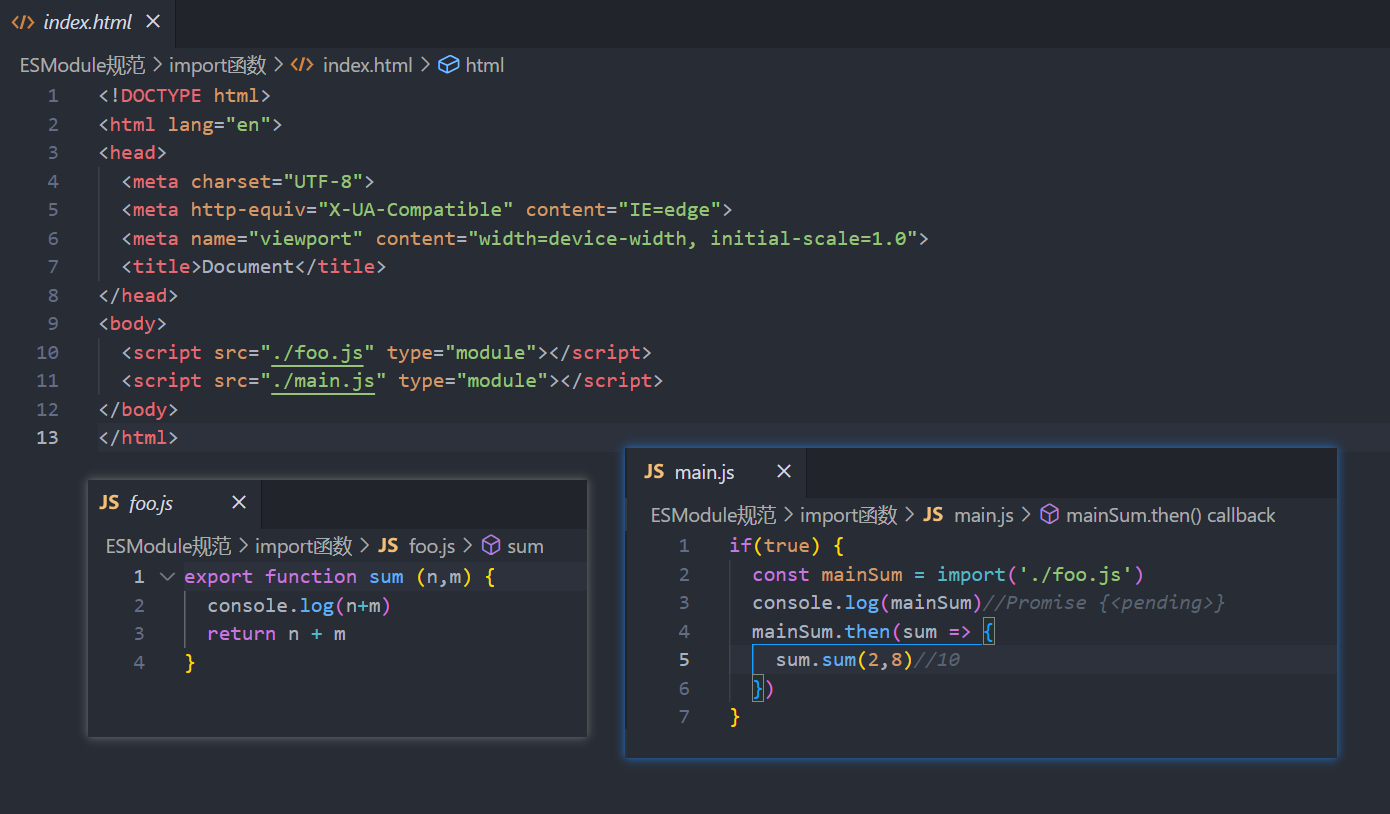The width and height of the screenshot is (1390, 814).
Task: Open ESModule规范 breadcrumb in index.html editor
Action: 82,65
